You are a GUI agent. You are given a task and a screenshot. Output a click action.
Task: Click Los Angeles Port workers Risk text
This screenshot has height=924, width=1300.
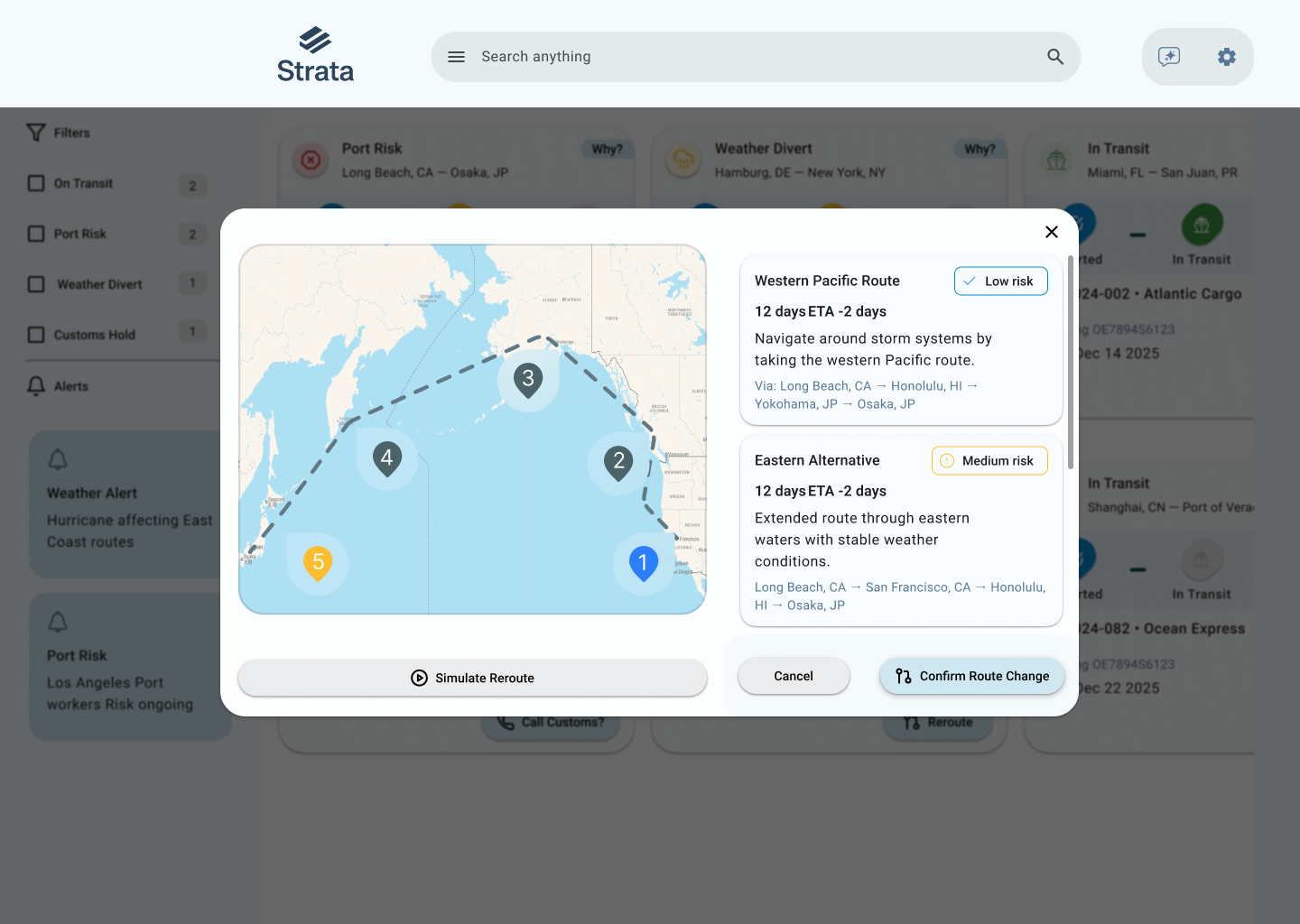pos(120,693)
